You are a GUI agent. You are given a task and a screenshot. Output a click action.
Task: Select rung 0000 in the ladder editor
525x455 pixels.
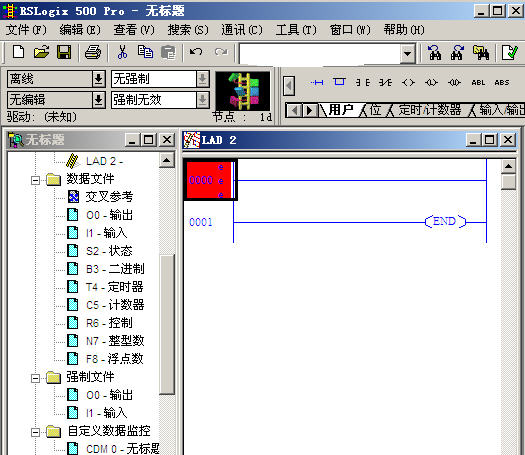tap(210, 180)
